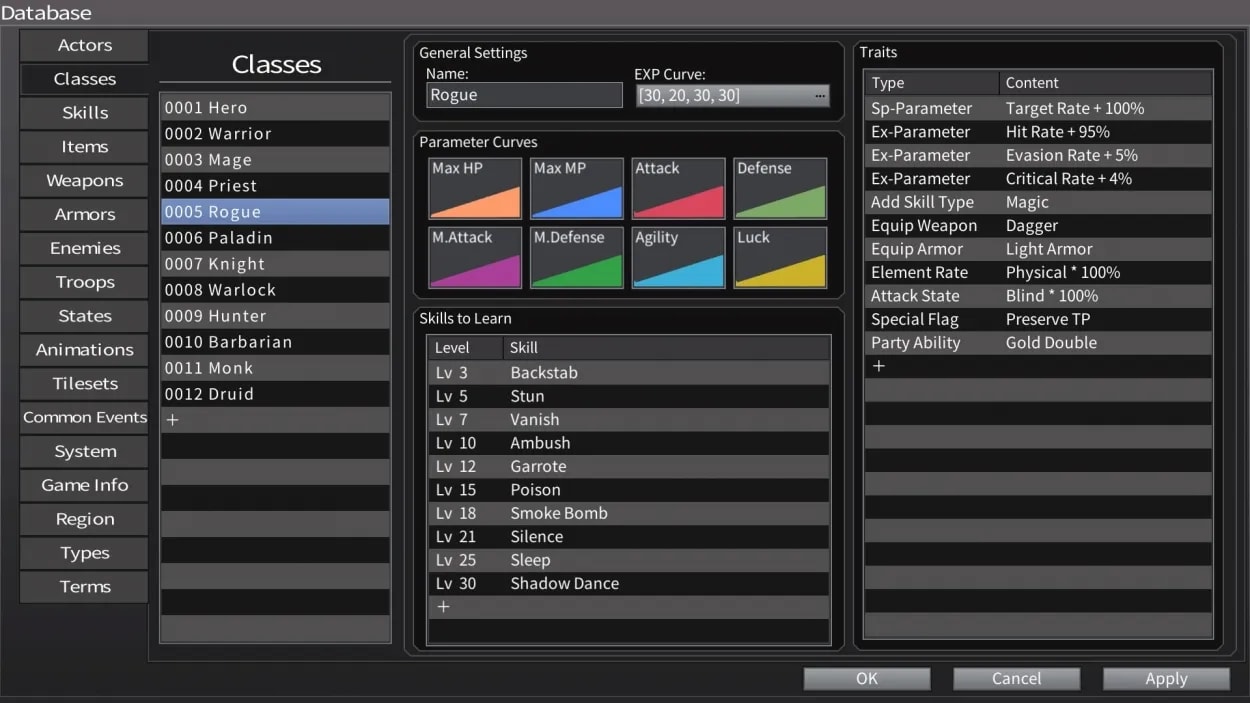Open the Defense curve graph

tap(780, 188)
